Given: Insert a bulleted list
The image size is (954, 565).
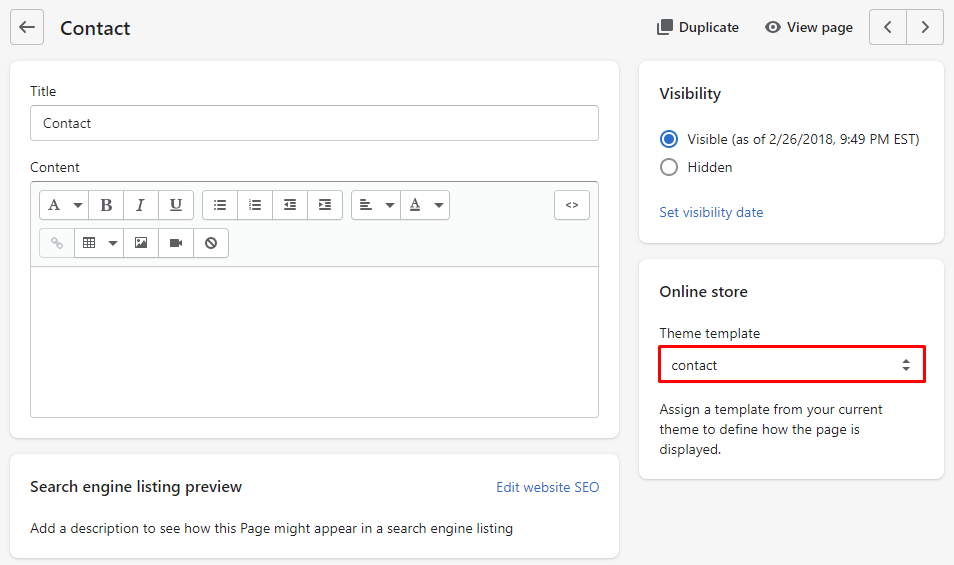Looking at the screenshot, I should pyautogui.click(x=220, y=205).
